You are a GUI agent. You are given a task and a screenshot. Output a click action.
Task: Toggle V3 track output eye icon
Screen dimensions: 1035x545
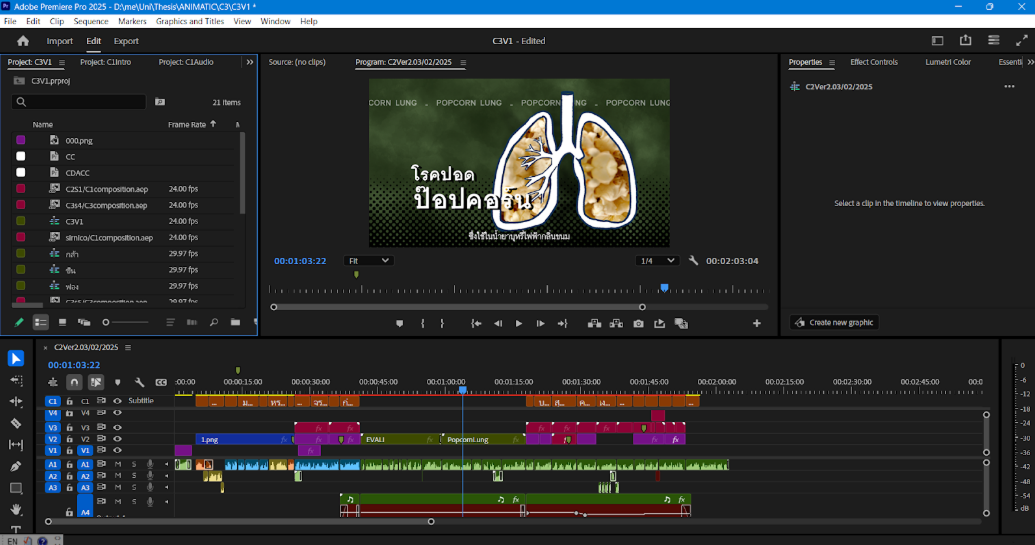(117, 427)
